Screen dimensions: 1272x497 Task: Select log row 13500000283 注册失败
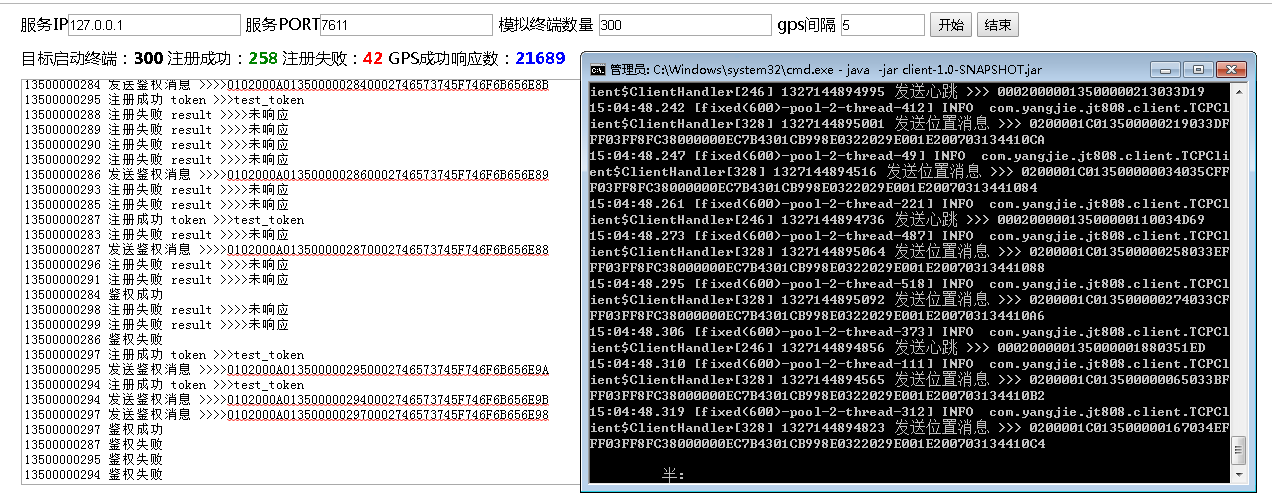(x=156, y=235)
